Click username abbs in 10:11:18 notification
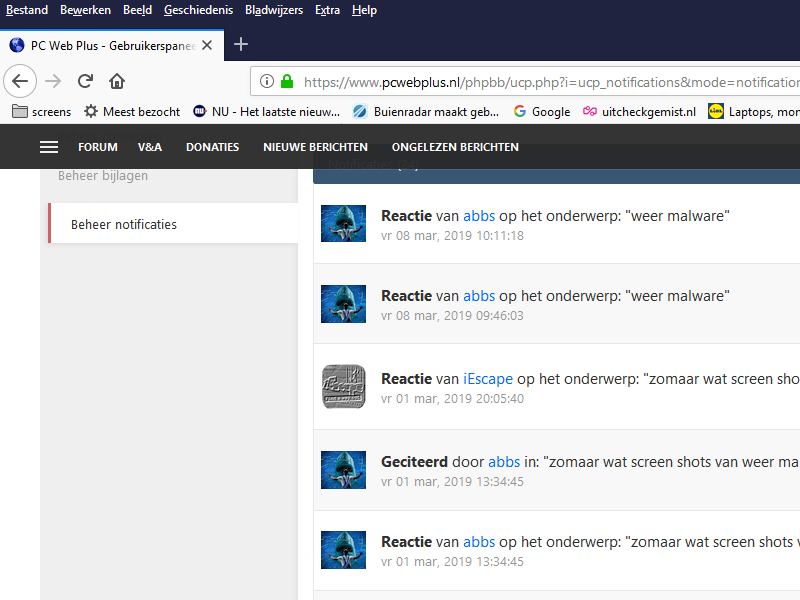The width and height of the screenshot is (800, 600). click(479, 216)
